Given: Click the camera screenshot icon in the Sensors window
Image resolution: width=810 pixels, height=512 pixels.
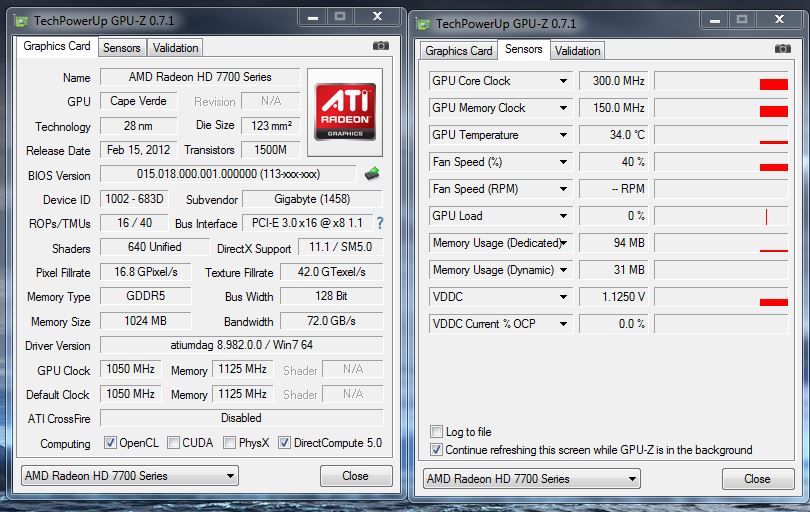Looking at the screenshot, I should click(783, 49).
